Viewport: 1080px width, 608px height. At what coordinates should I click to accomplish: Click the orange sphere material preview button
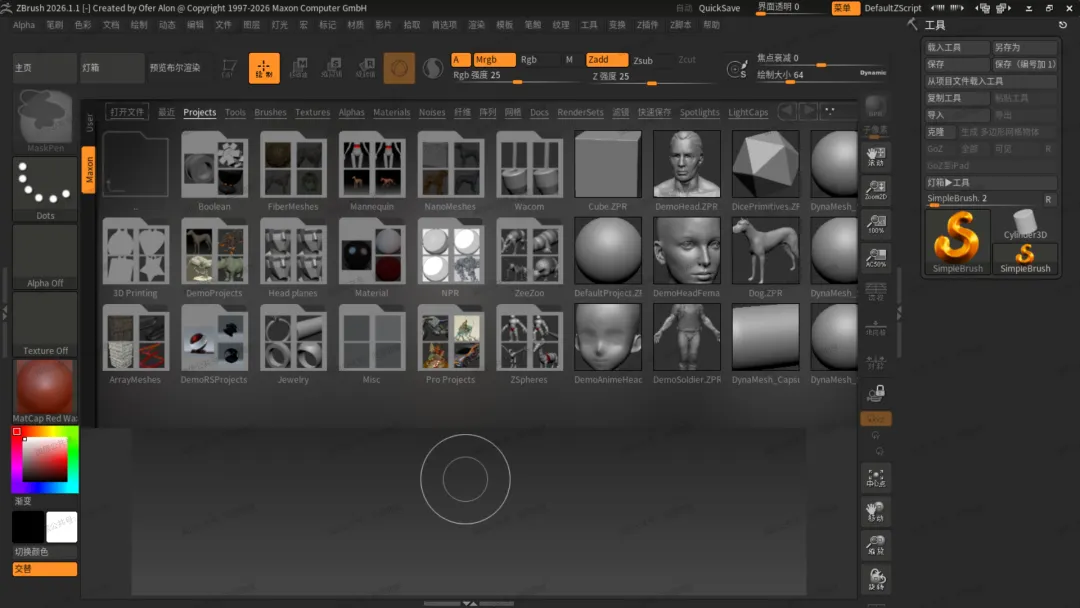[x=399, y=68]
